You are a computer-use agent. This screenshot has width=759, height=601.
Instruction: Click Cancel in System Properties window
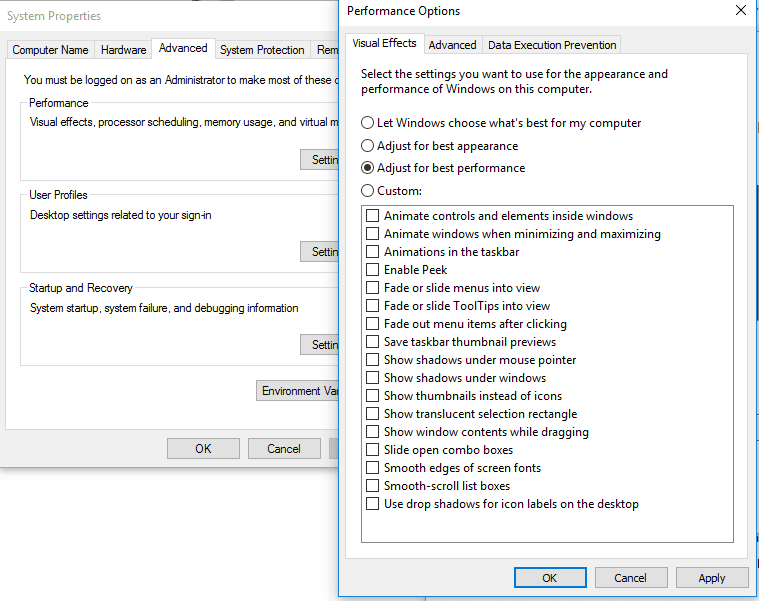pyautogui.click(x=284, y=449)
